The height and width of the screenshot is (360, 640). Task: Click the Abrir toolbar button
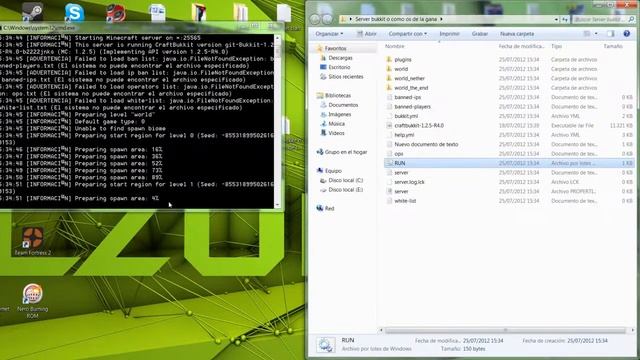click(x=367, y=33)
